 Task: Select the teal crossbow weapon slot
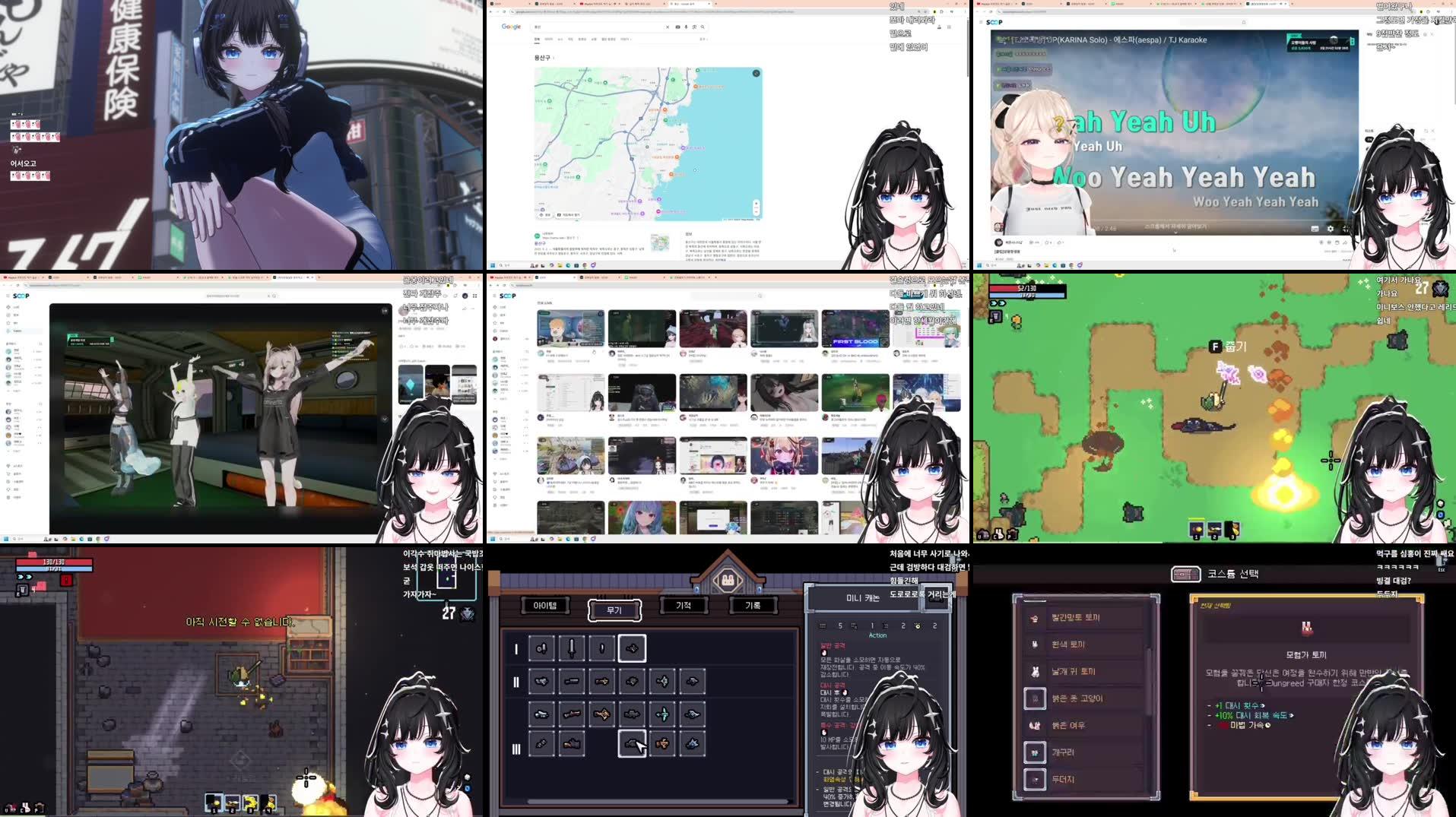tap(662, 714)
